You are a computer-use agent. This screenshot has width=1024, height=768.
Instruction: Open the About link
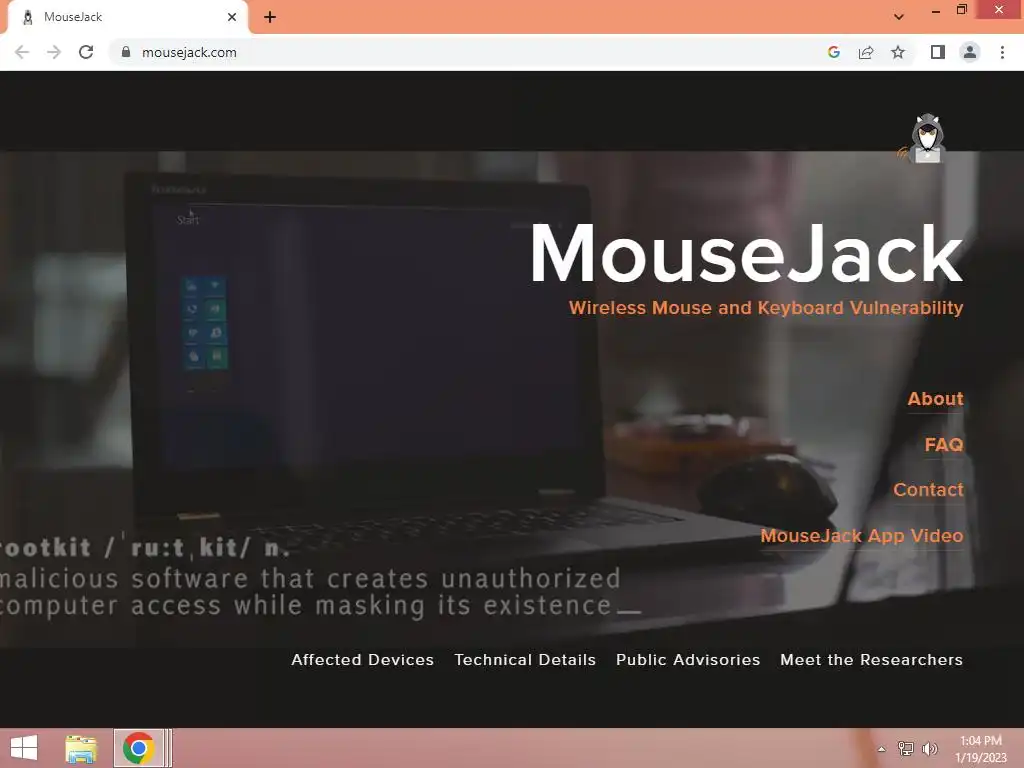click(935, 399)
